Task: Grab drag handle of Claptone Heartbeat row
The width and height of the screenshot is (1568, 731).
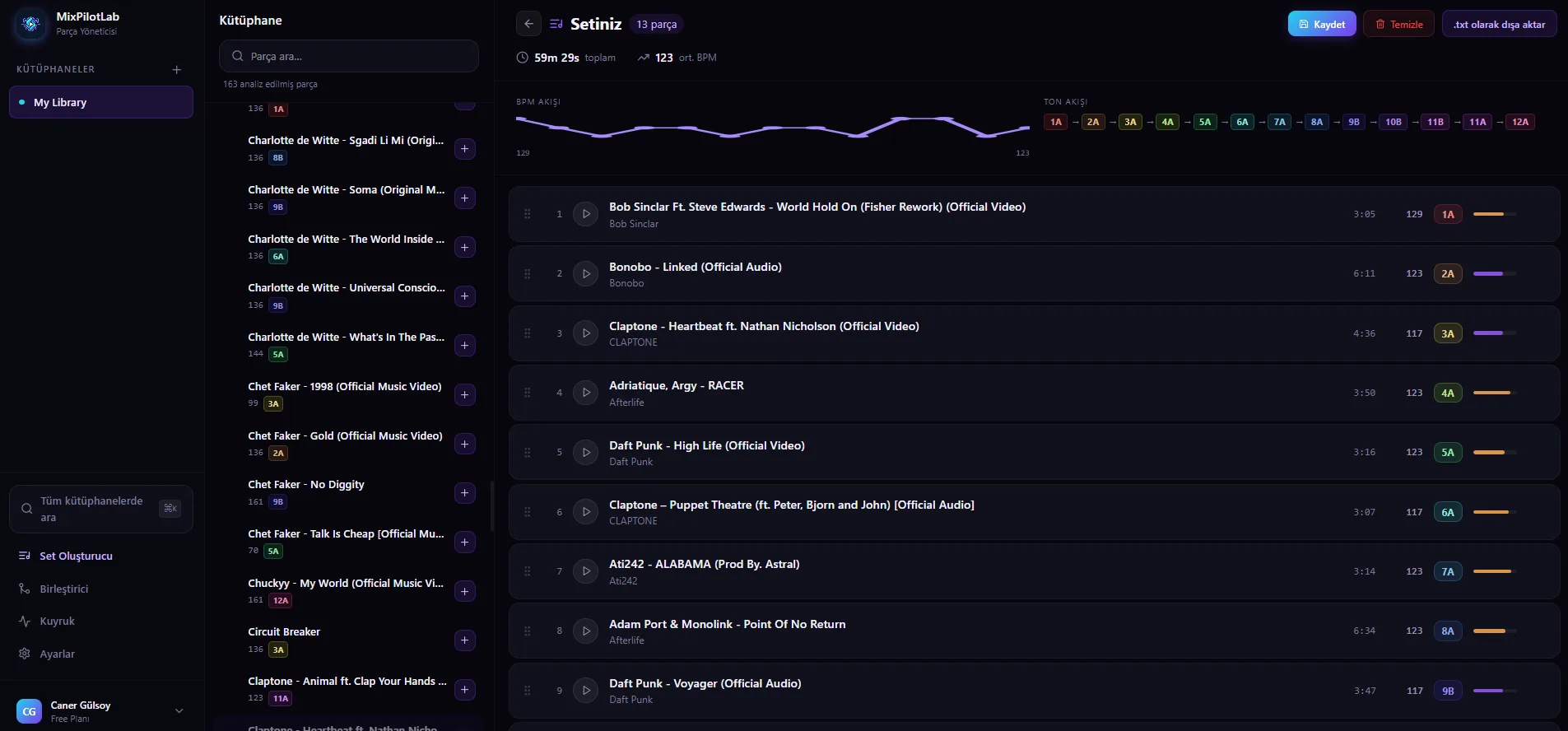Action: pos(528,333)
